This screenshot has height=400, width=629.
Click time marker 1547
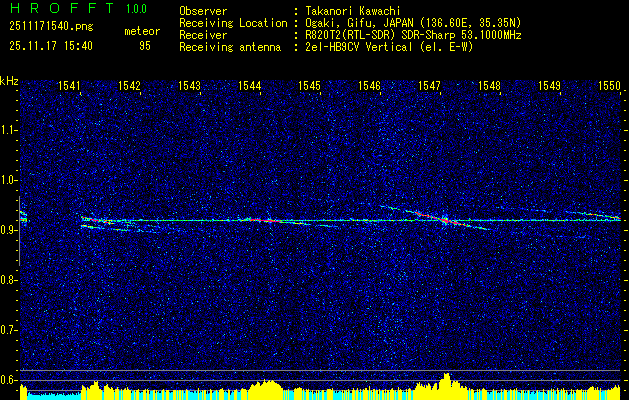click(430, 85)
